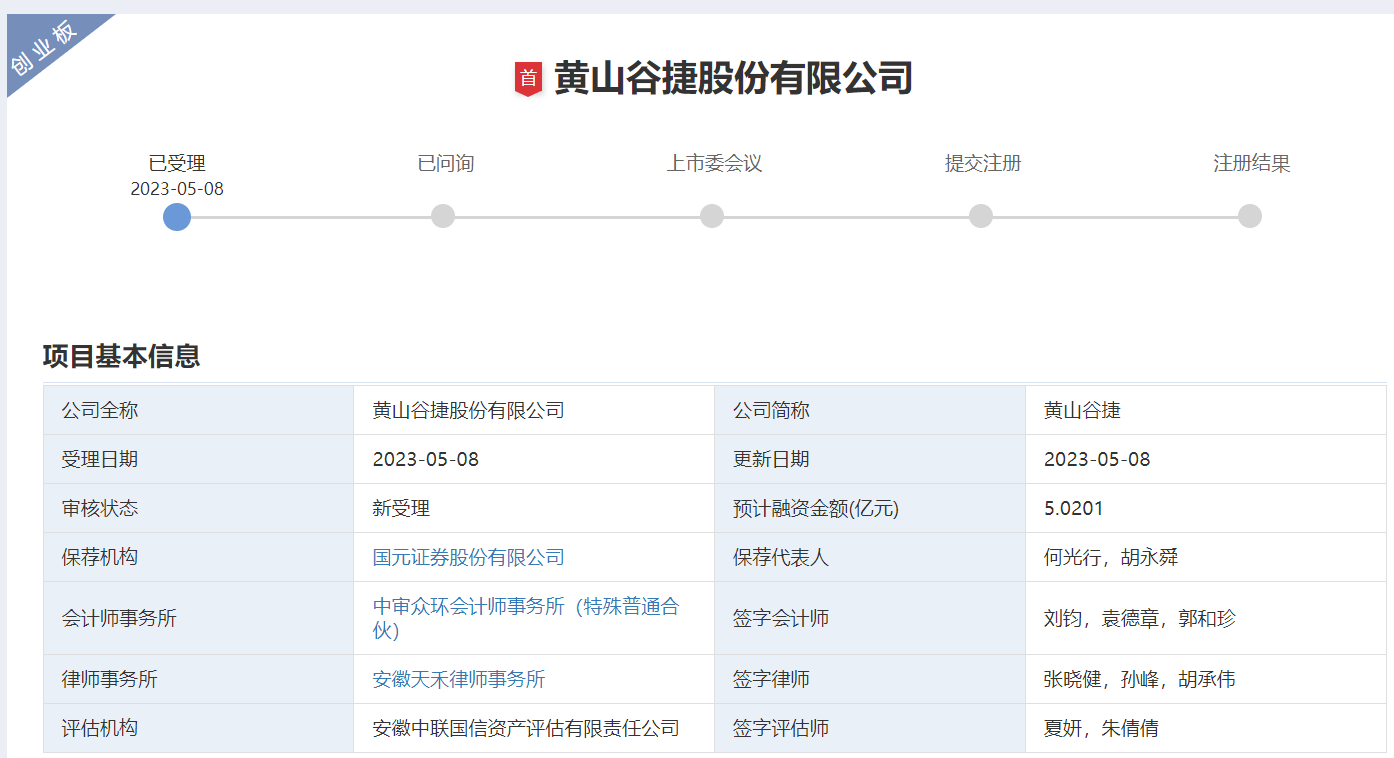Click 提交注册 stage label
Image resolution: width=1394 pixels, height=758 pixels.
tap(983, 163)
